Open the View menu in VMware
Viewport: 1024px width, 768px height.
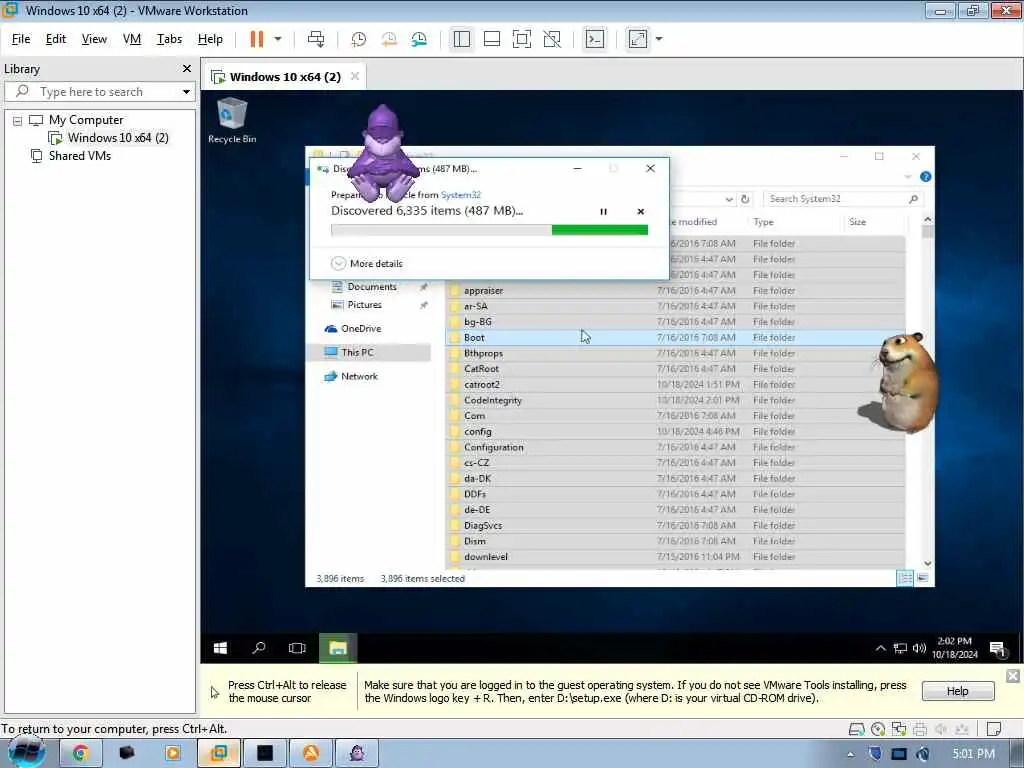94,39
